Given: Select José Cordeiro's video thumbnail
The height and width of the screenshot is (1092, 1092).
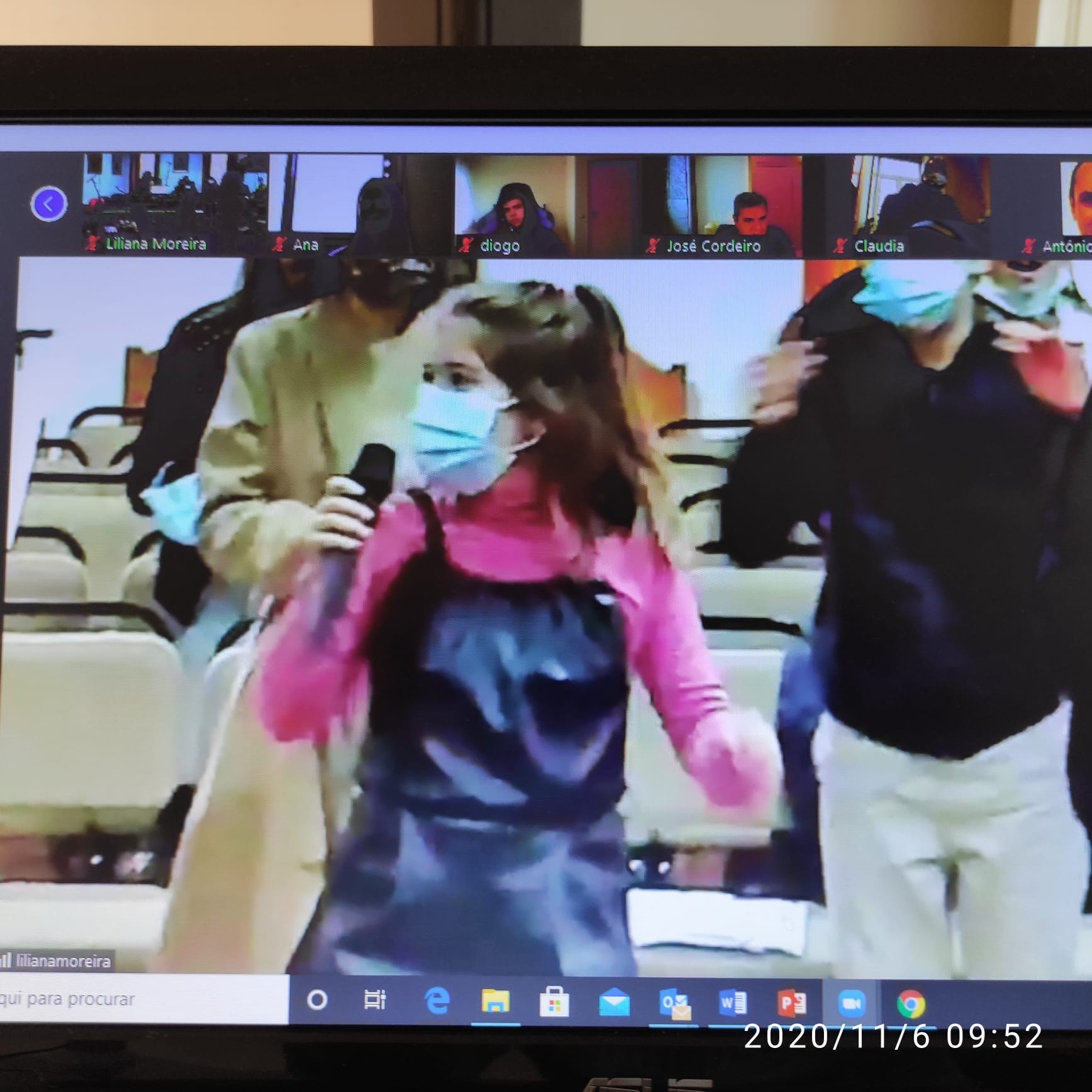Looking at the screenshot, I should pyautogui.click(x=721, y=206).
